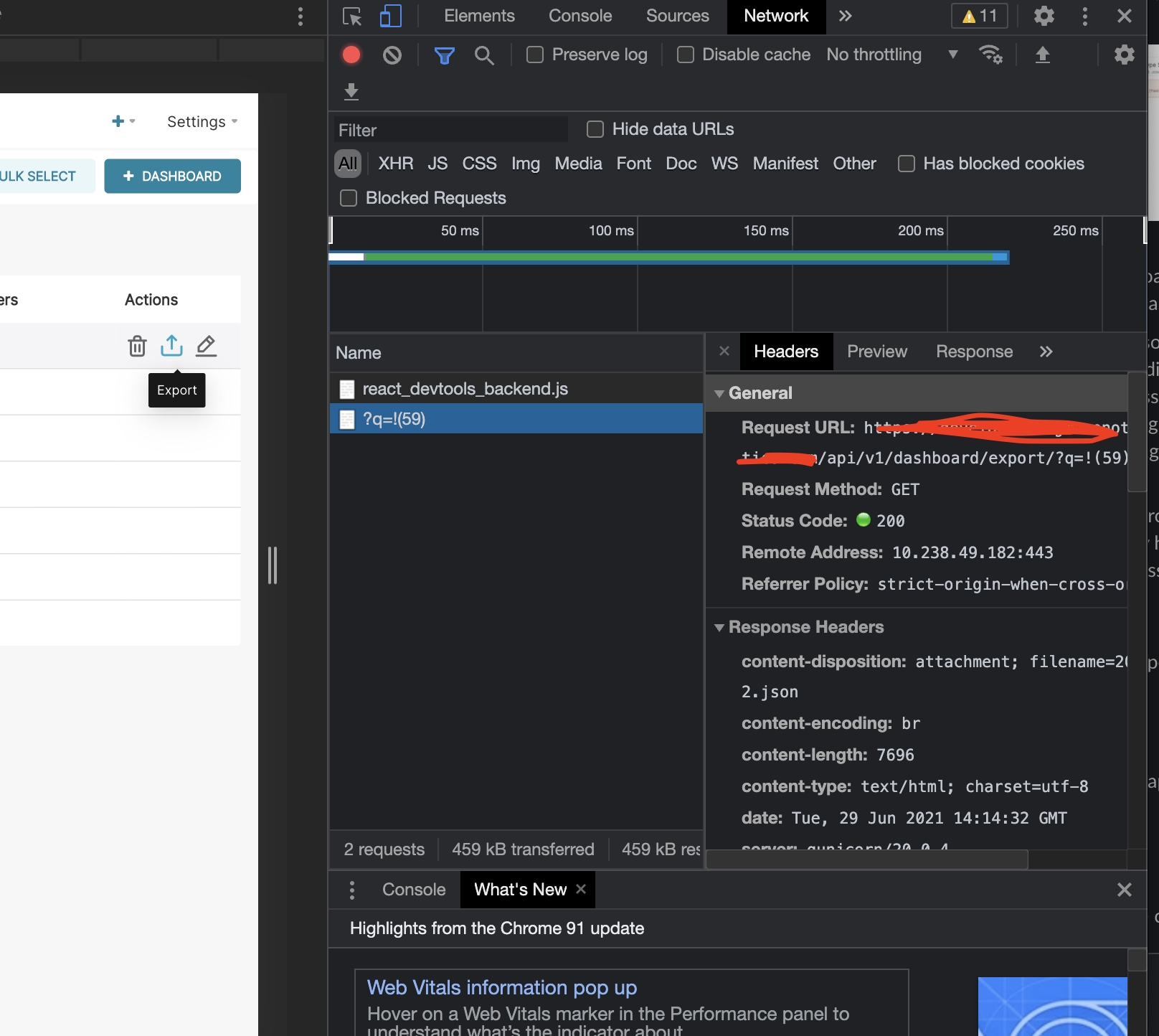Show more request detail tabs chevron
Image resolution: width=1159 pixels, height=1036 pixels.
1046,352
